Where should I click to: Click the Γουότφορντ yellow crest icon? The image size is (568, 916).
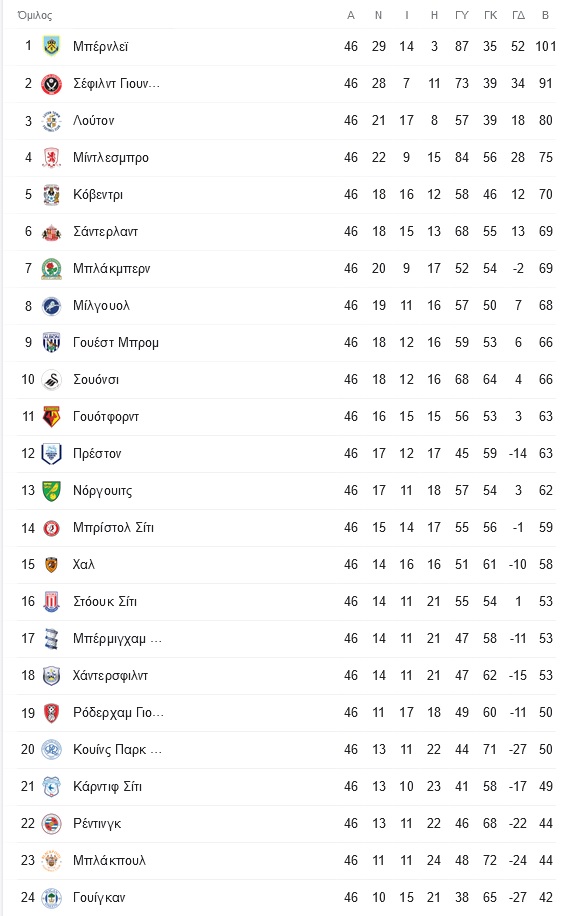[x=51, y=417]
